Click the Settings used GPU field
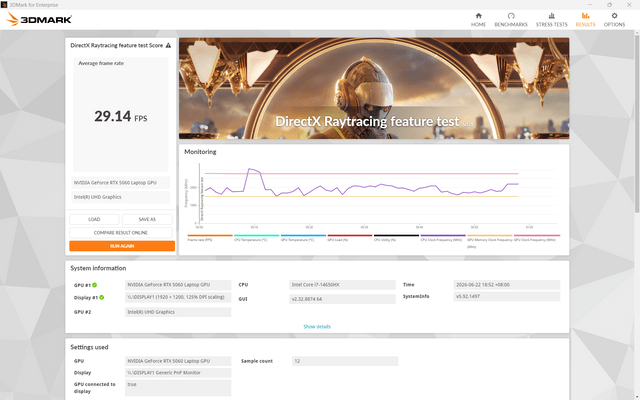This screenshot has width=640, height=400. click(178, 361)
